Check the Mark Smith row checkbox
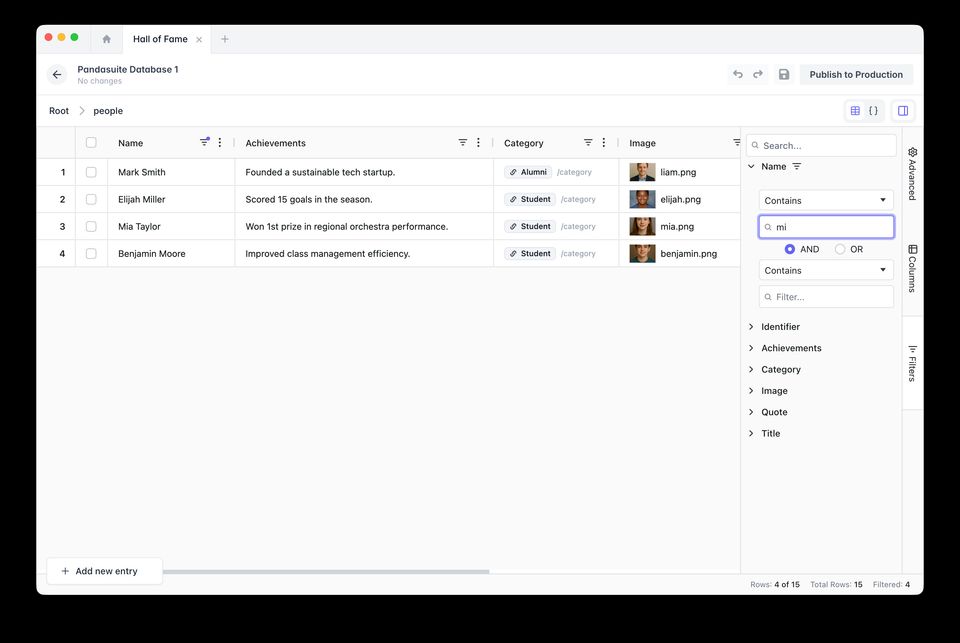The height and width of the screenshot is (643, 960). pos(91,172)
